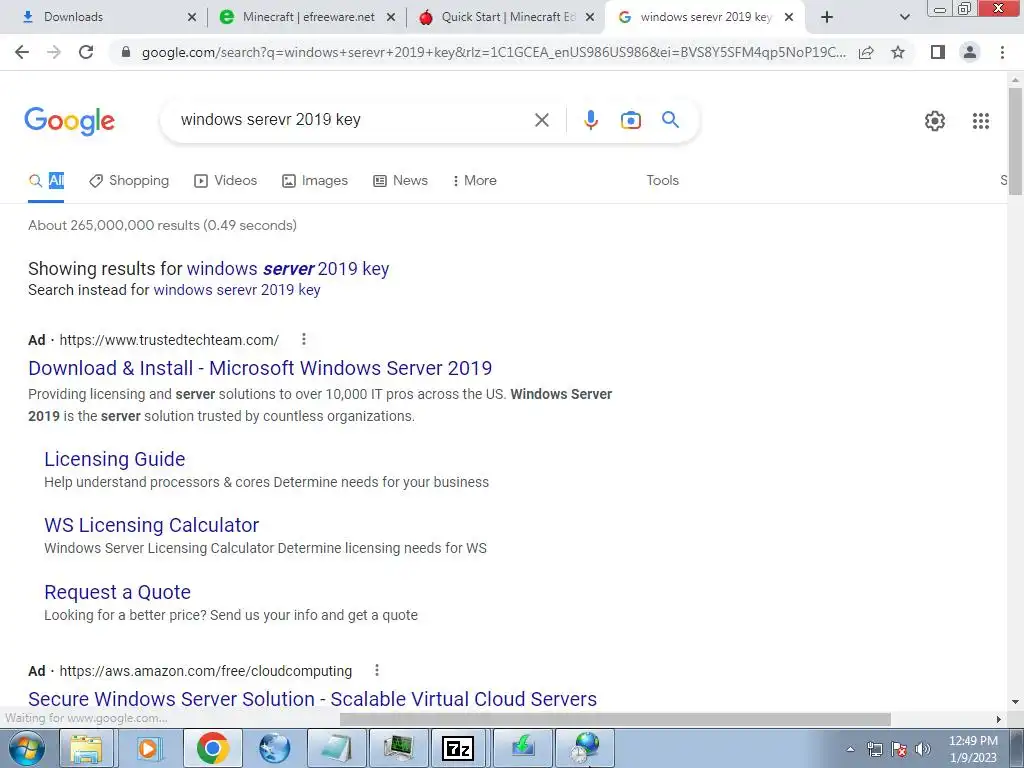The image size is (1024, 768).
Task: Click the address bar URL
Action: pyautogui.click(x=493, y=53)
